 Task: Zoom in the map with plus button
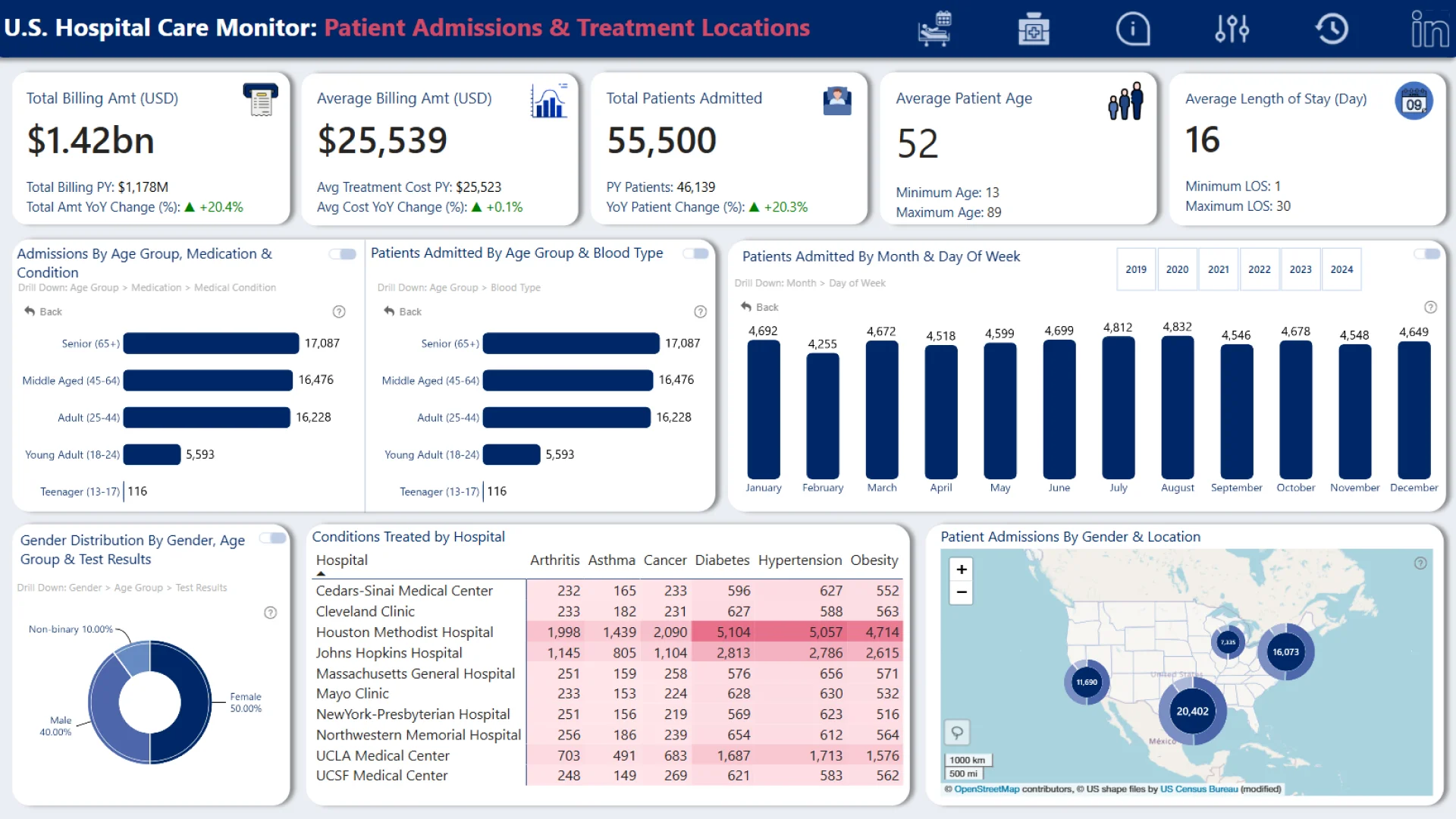(x=962, y=570)
